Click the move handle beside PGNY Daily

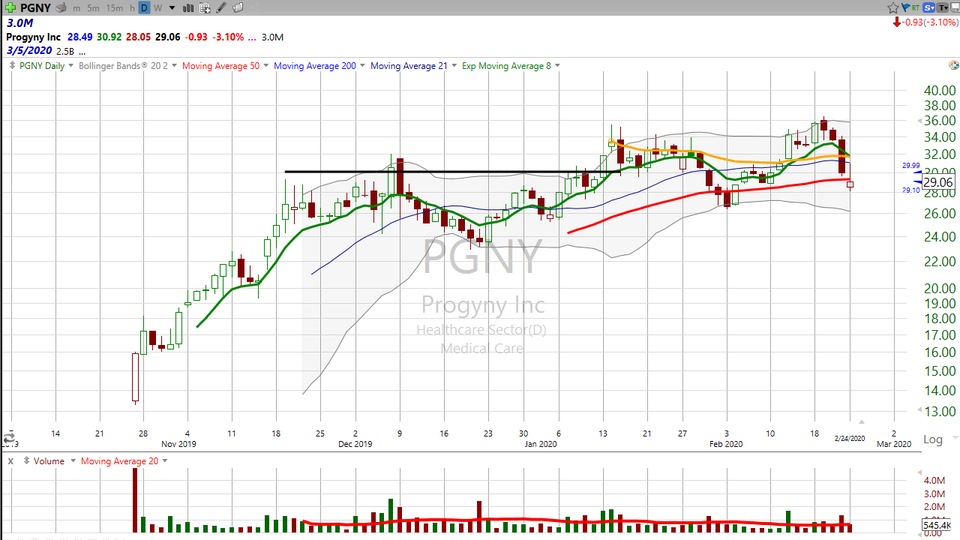coord(12,66)
